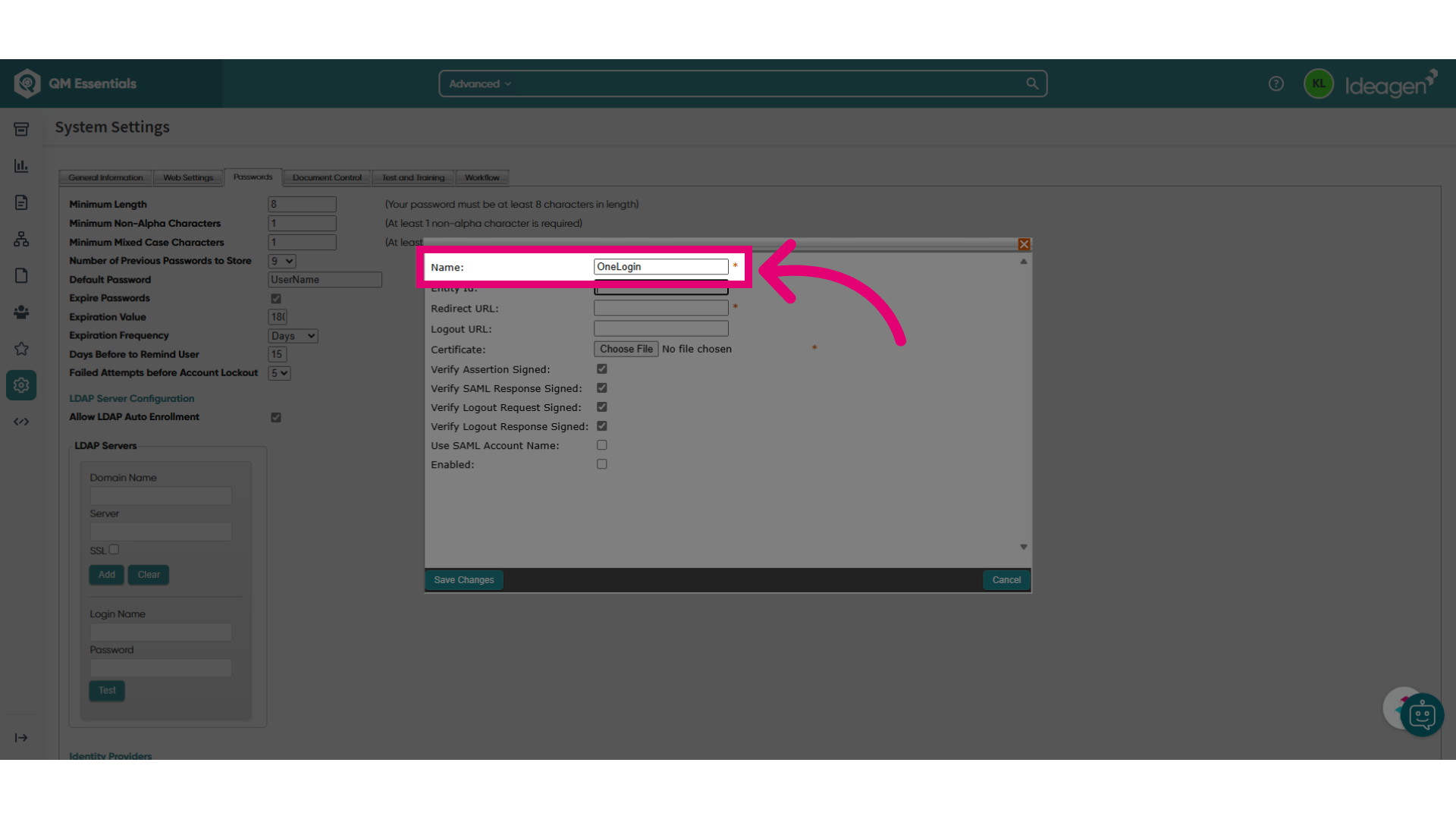Viewport: 1456px width, 819px height.
Task: Open the favorites star sidebar icon
Action: coord(21,349)
